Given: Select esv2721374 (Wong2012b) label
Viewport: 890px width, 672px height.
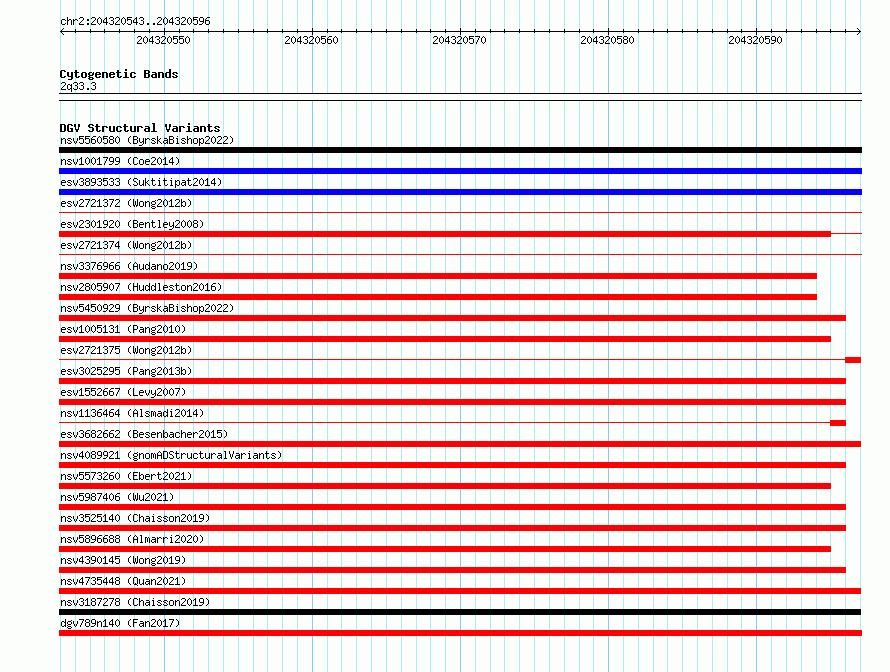Looking at the screenshot, I should [126, 245].
